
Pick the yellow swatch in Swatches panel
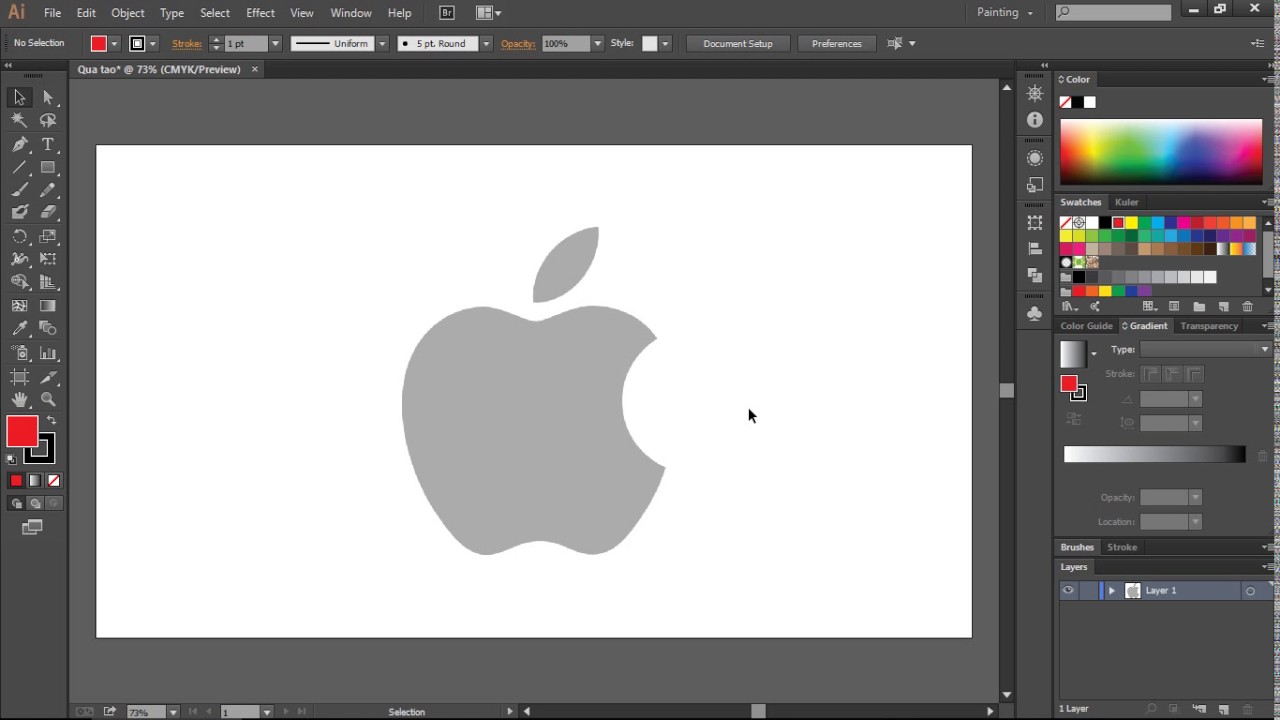(1131, 223)
